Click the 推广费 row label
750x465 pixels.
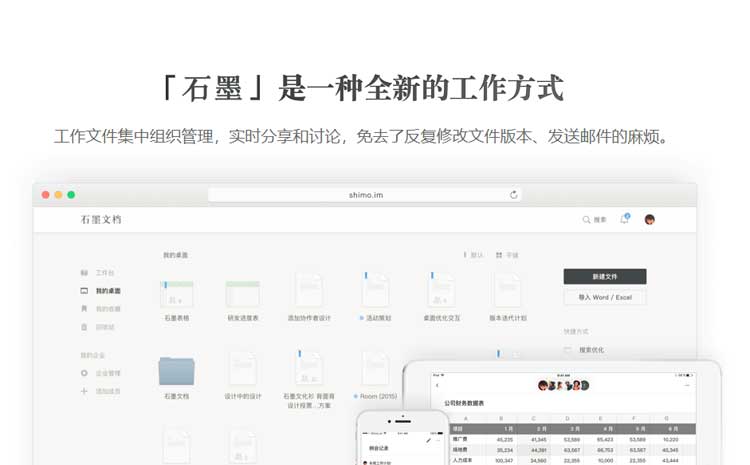pyautogui.click(x=460, y=439)
